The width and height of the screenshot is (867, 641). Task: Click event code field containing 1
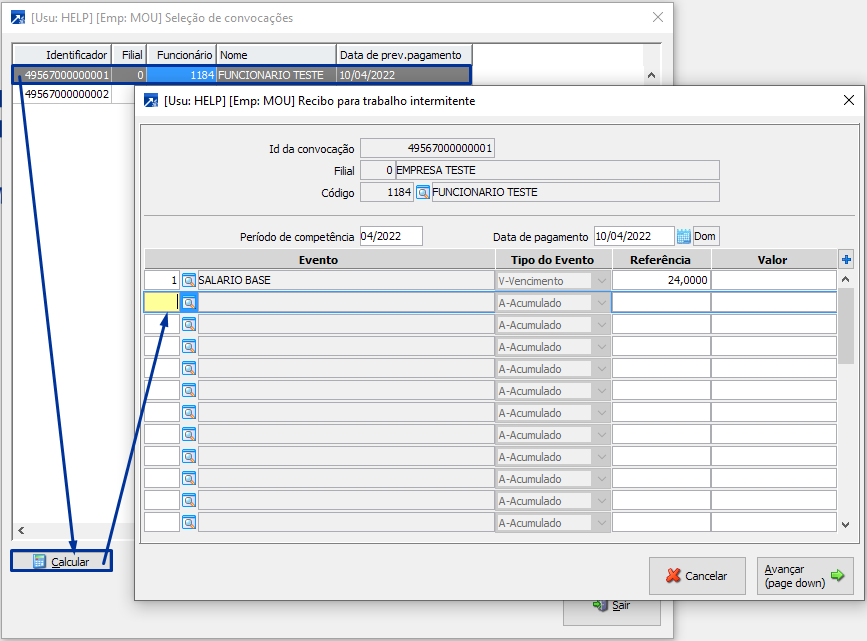coord(161,280)
